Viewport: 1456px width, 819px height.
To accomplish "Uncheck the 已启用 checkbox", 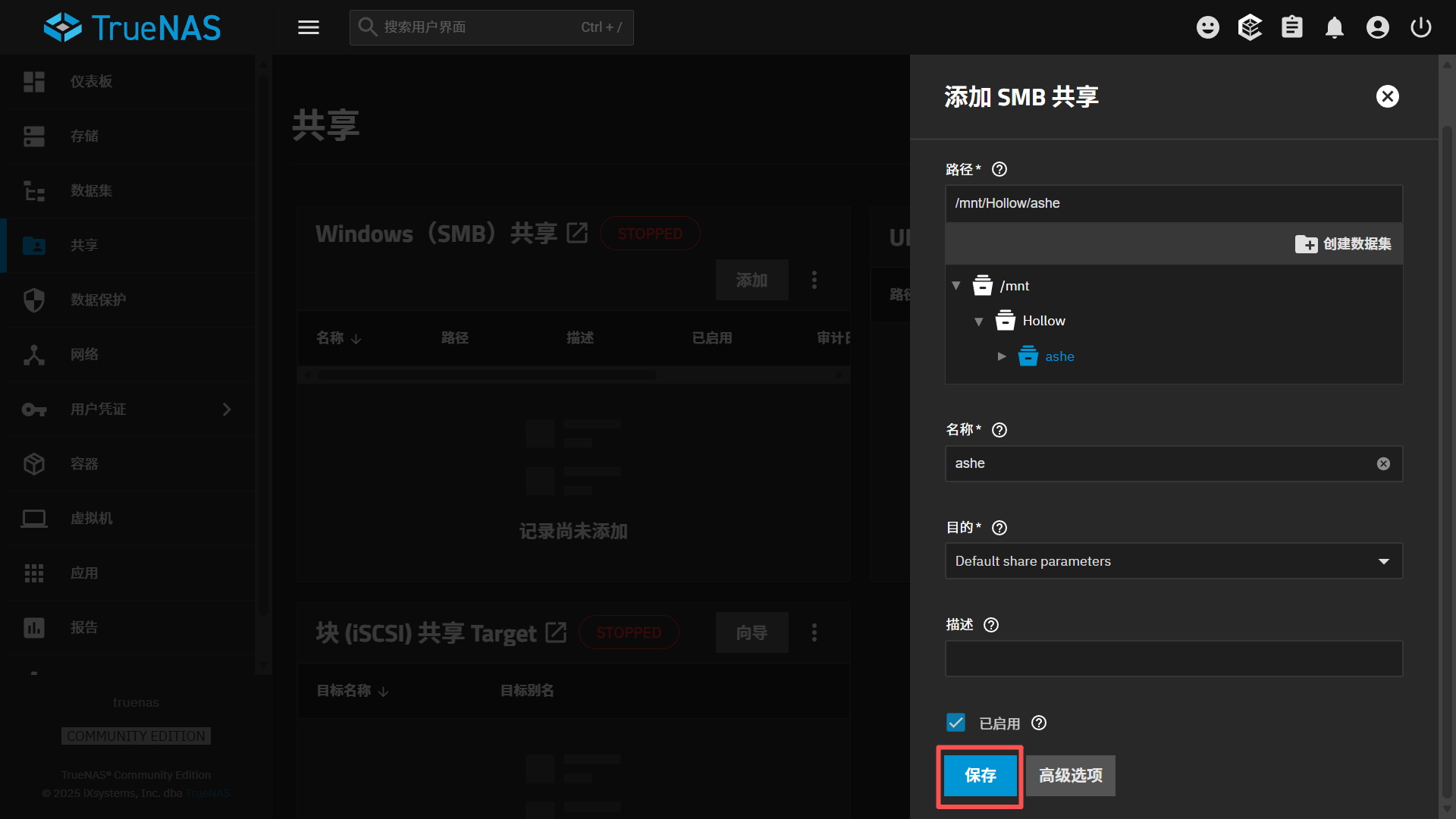I will pos(955,723).
